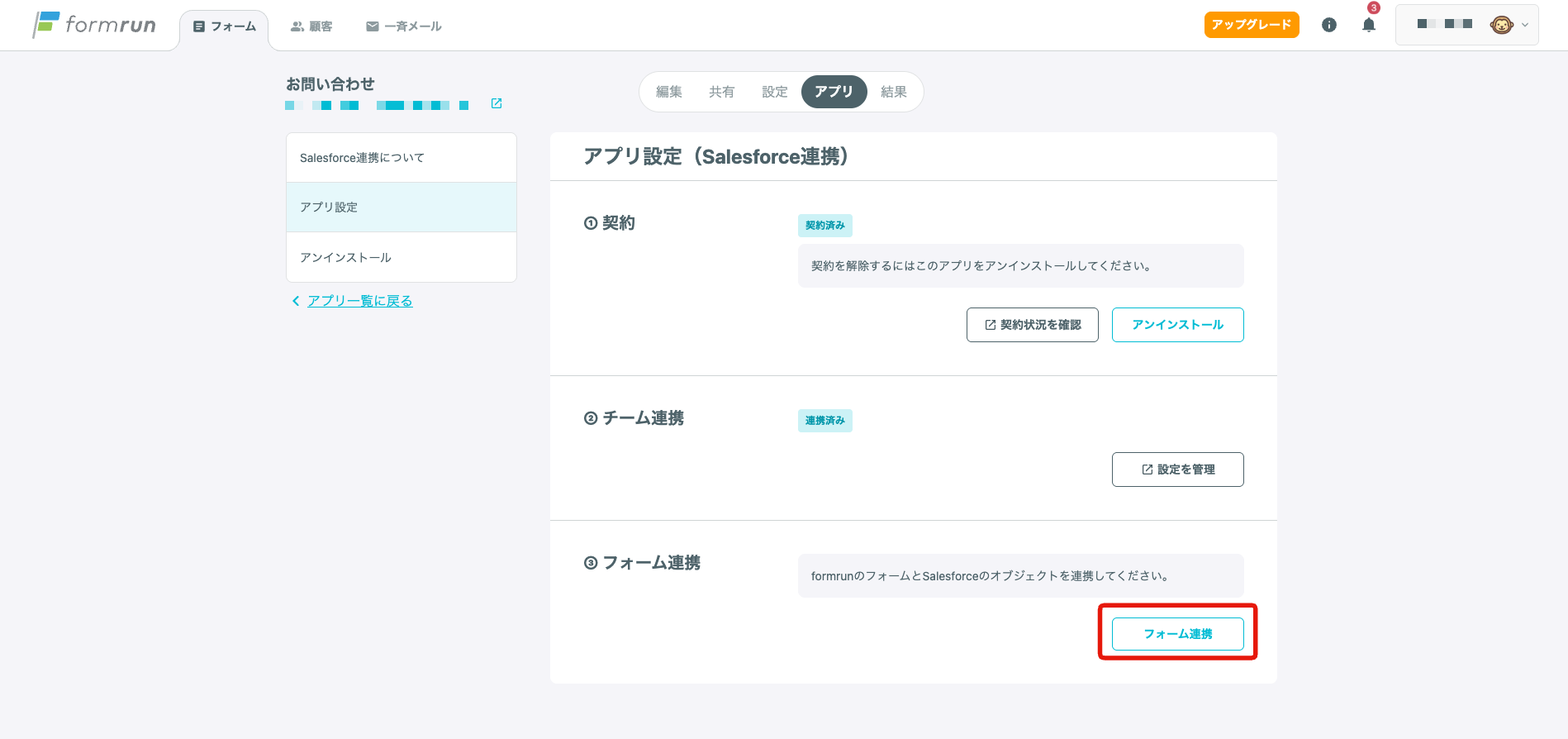The width and height of the screenshot is (1568, 739).
Task: Select the アプリ tab
Action: pyautogui.click(x=834, y=92)
